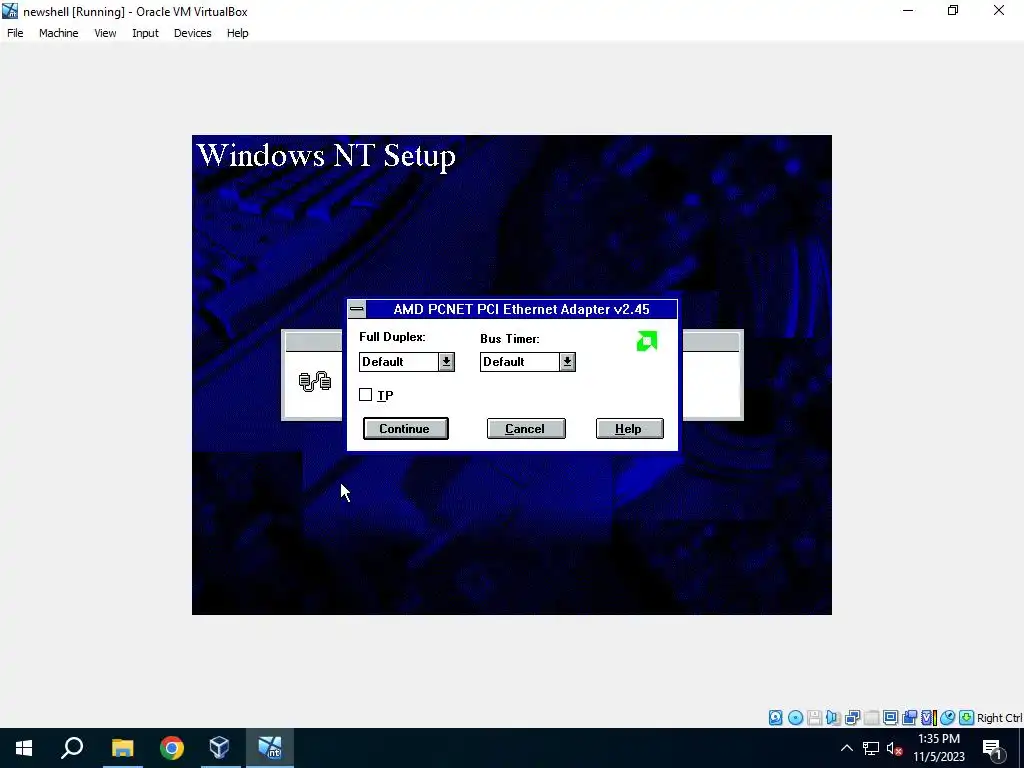Click the single-monitor display status icon
This screenshot has width=1024, height=768.
(890, 718)
